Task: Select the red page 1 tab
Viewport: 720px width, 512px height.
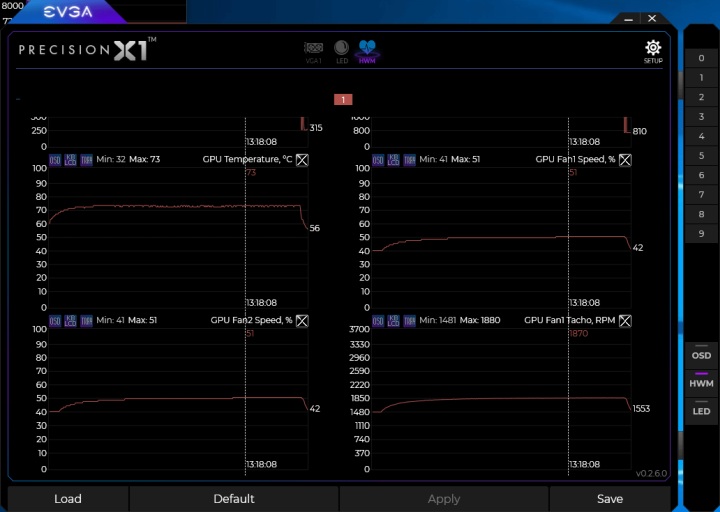Action: point(343,100)
